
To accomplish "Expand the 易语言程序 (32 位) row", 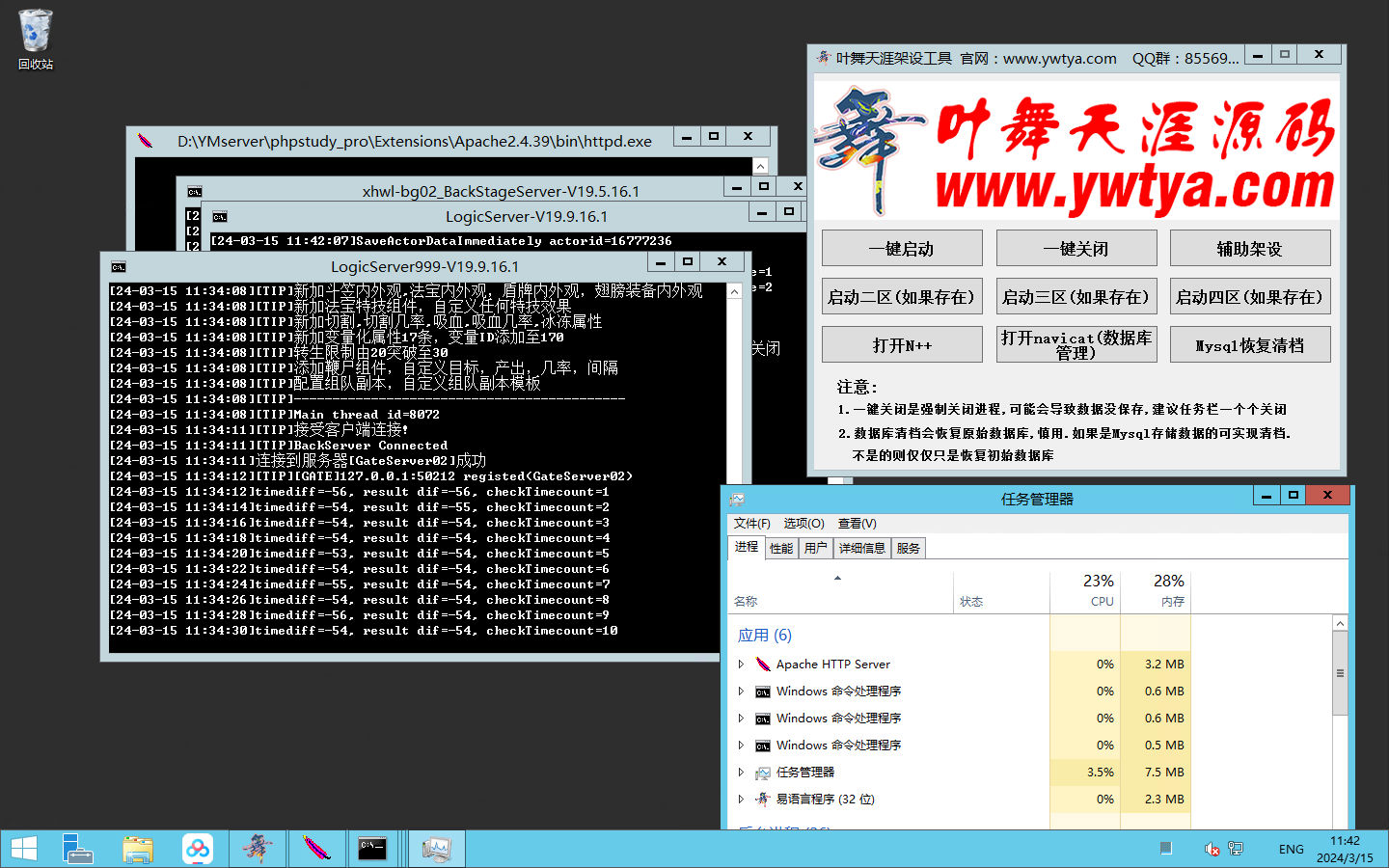I will [741, 799].
